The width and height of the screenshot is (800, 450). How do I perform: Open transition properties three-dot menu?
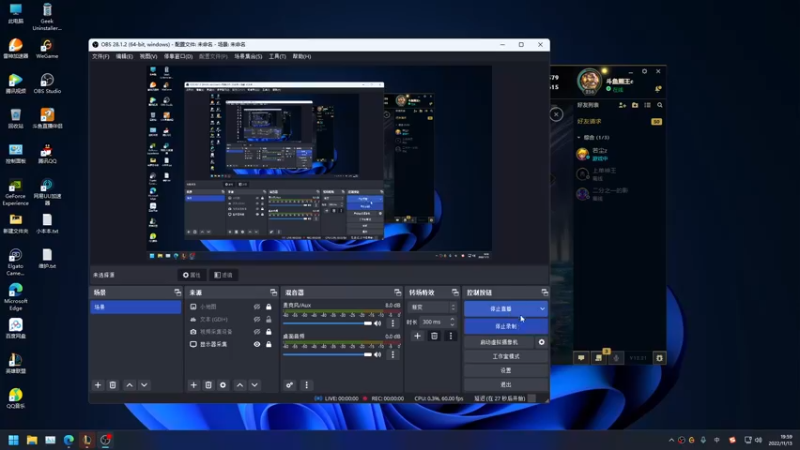click(451, 336)
